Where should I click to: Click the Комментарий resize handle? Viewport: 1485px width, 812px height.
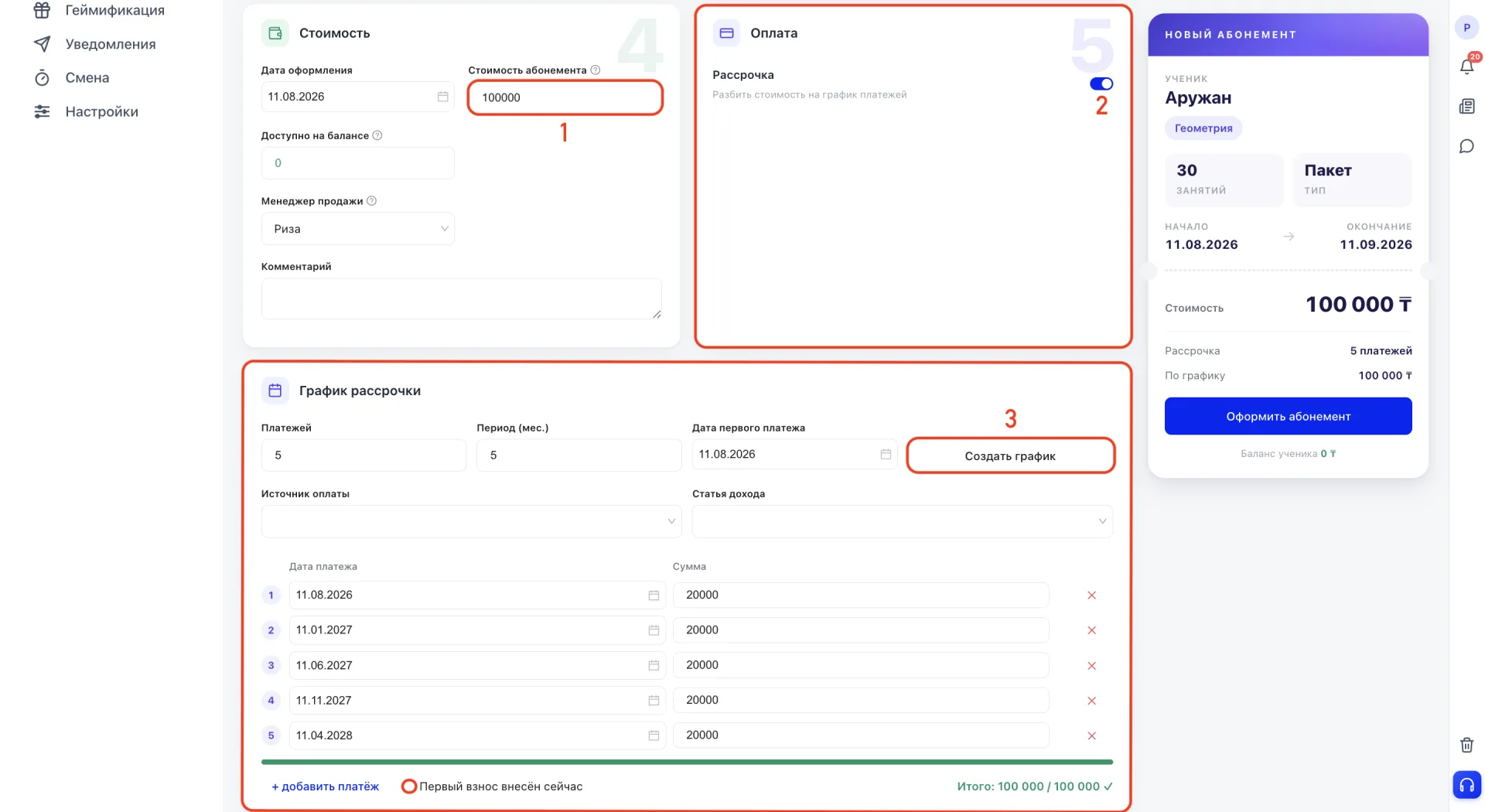(x=657, y=314)
